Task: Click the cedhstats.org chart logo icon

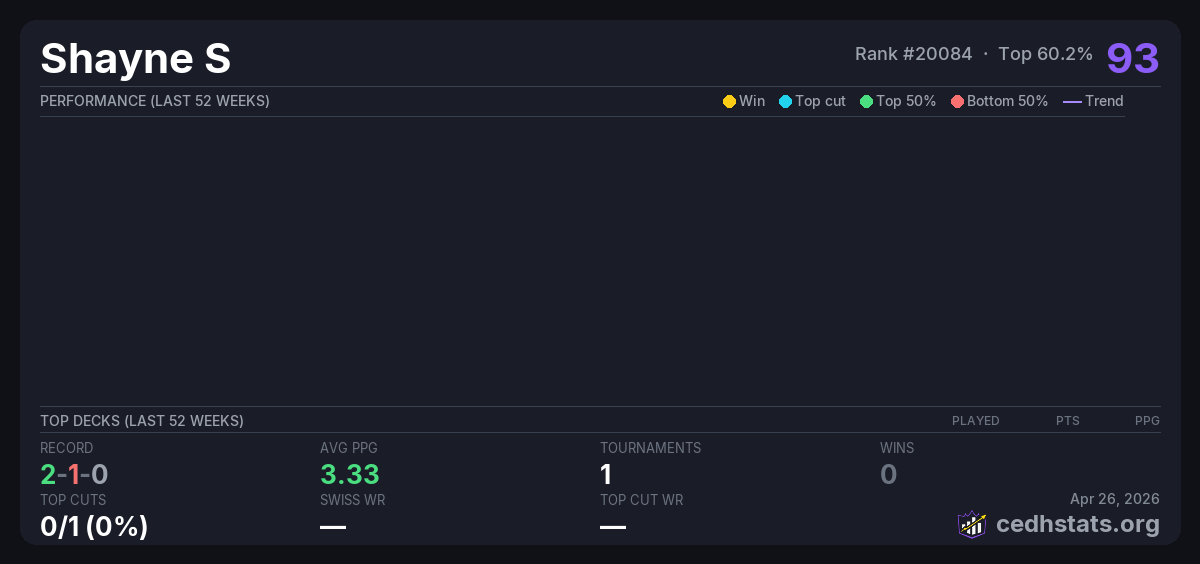Action: 972,524
